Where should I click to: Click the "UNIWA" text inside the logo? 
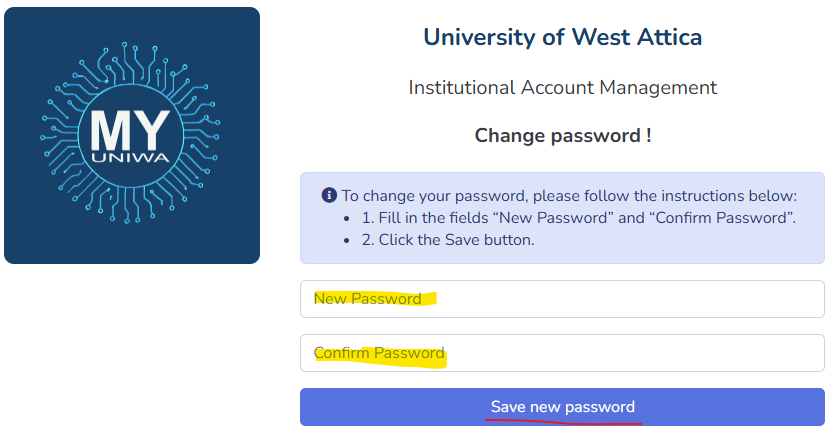tap(133, 160)
